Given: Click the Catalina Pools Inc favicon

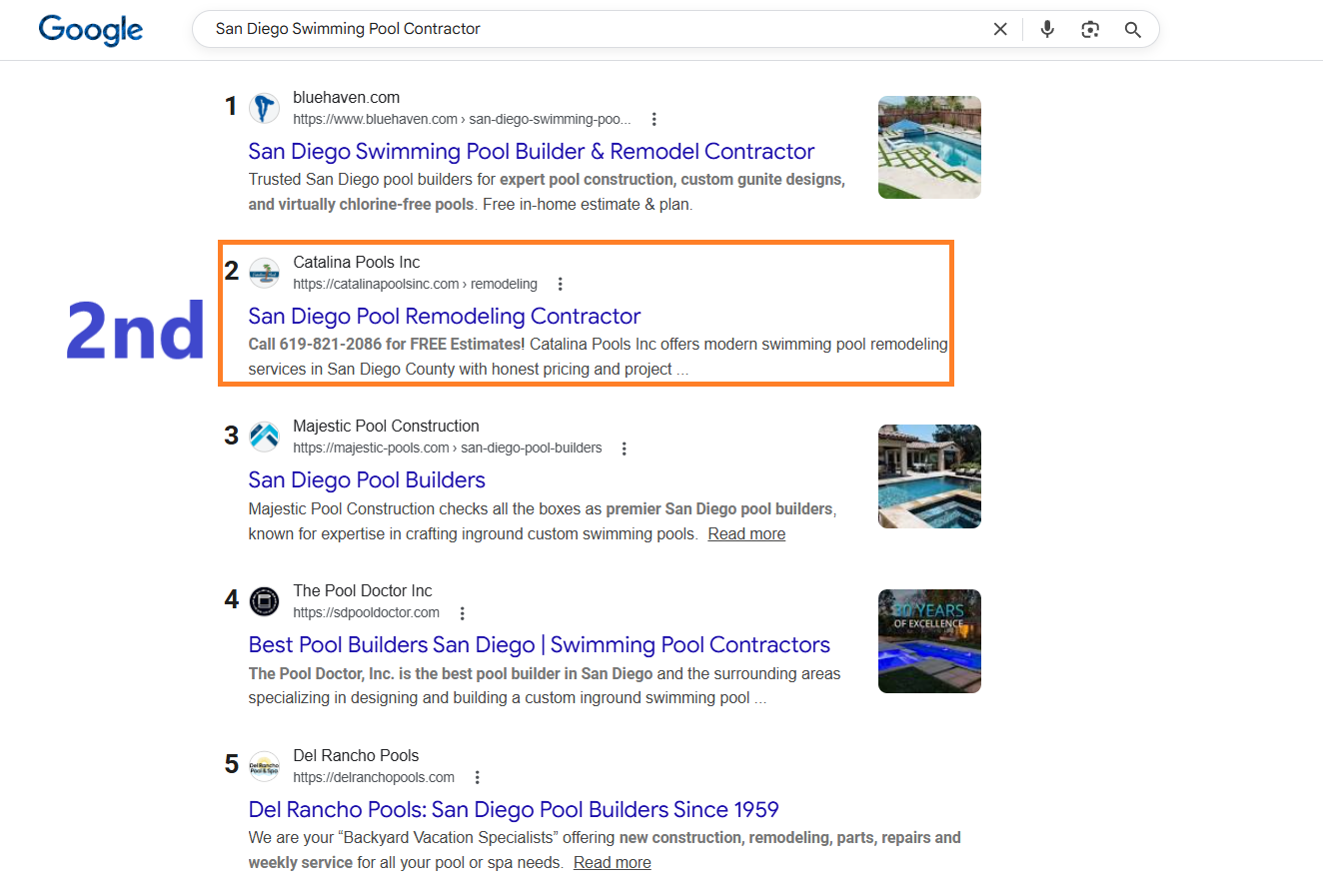Looking at the screenshot, I should (x=264, y=272).
